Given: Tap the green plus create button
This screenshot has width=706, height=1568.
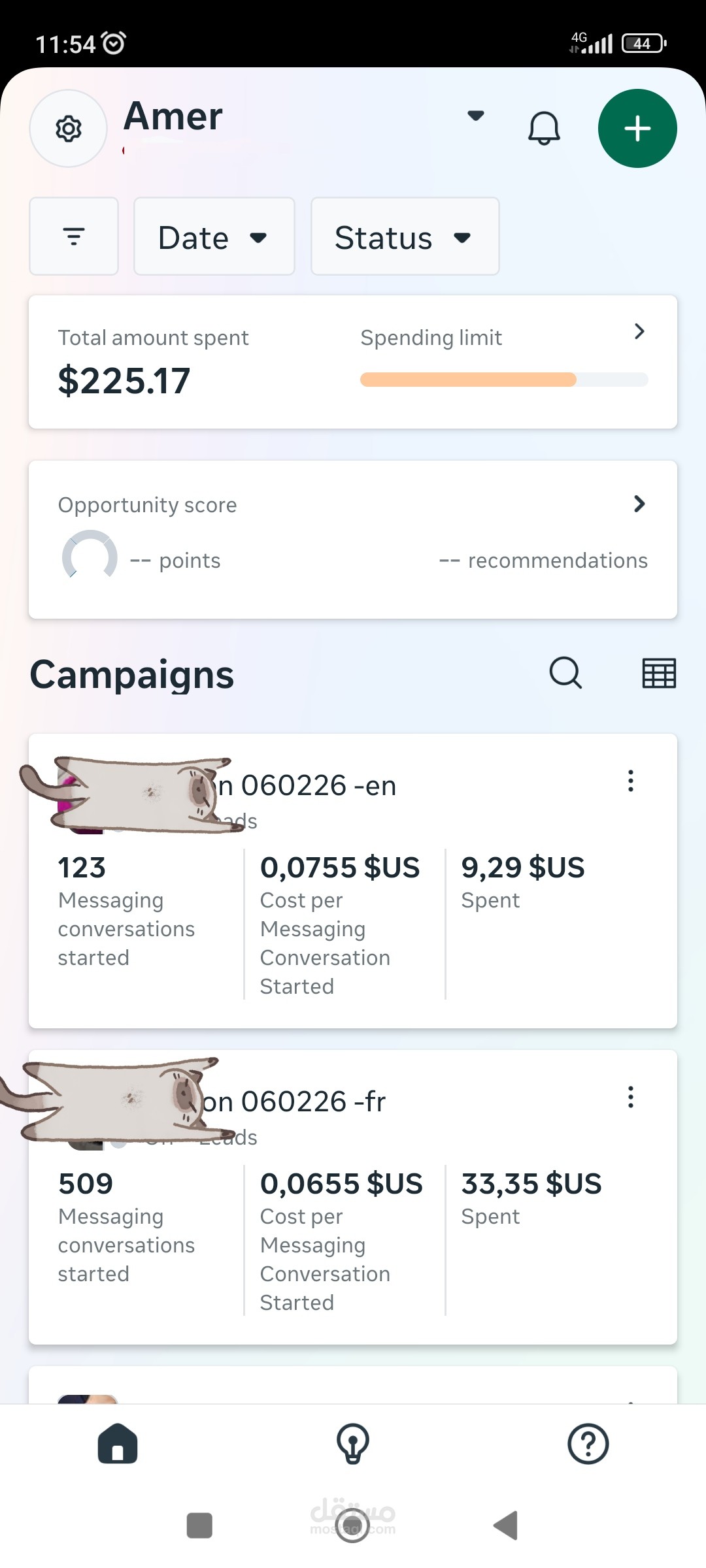Looking at the screenshot, I should [637, 129].
